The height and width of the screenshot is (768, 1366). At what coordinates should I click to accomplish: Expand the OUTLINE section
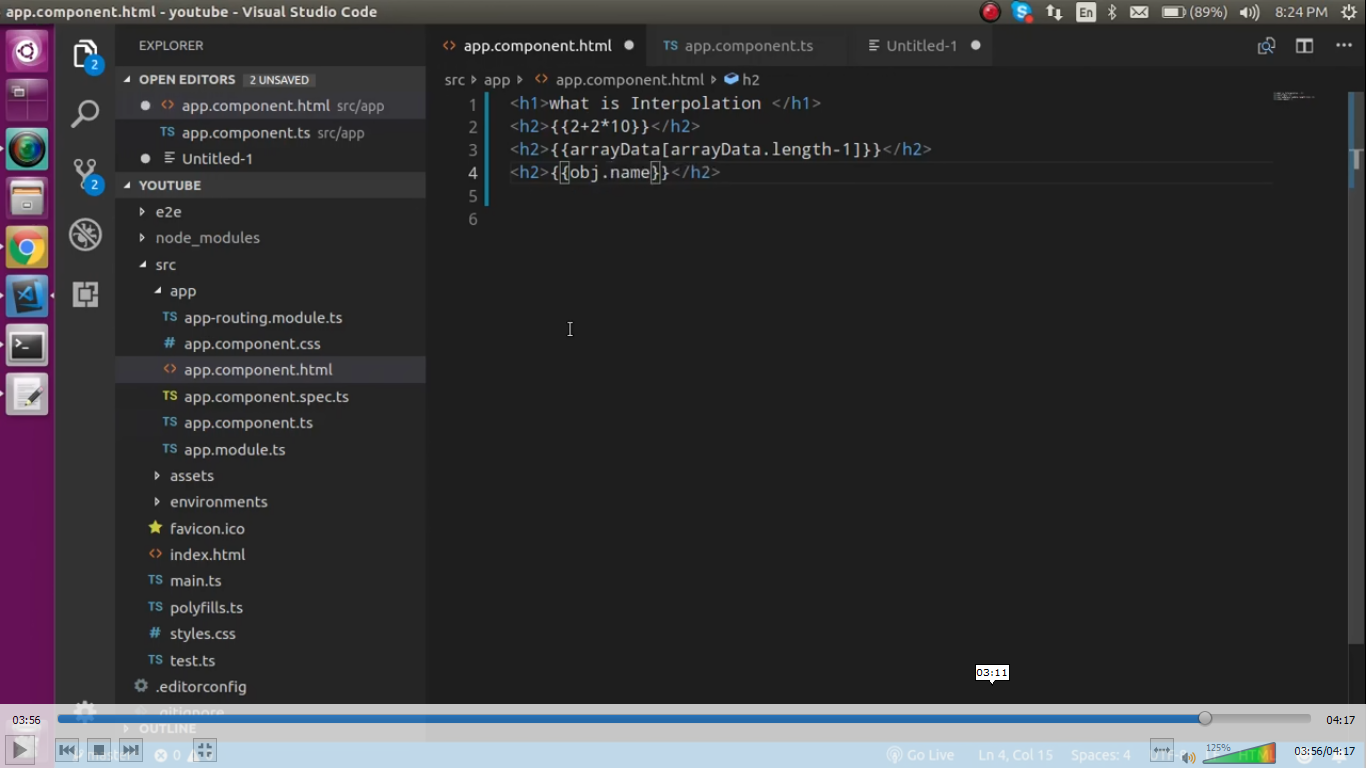270,729
